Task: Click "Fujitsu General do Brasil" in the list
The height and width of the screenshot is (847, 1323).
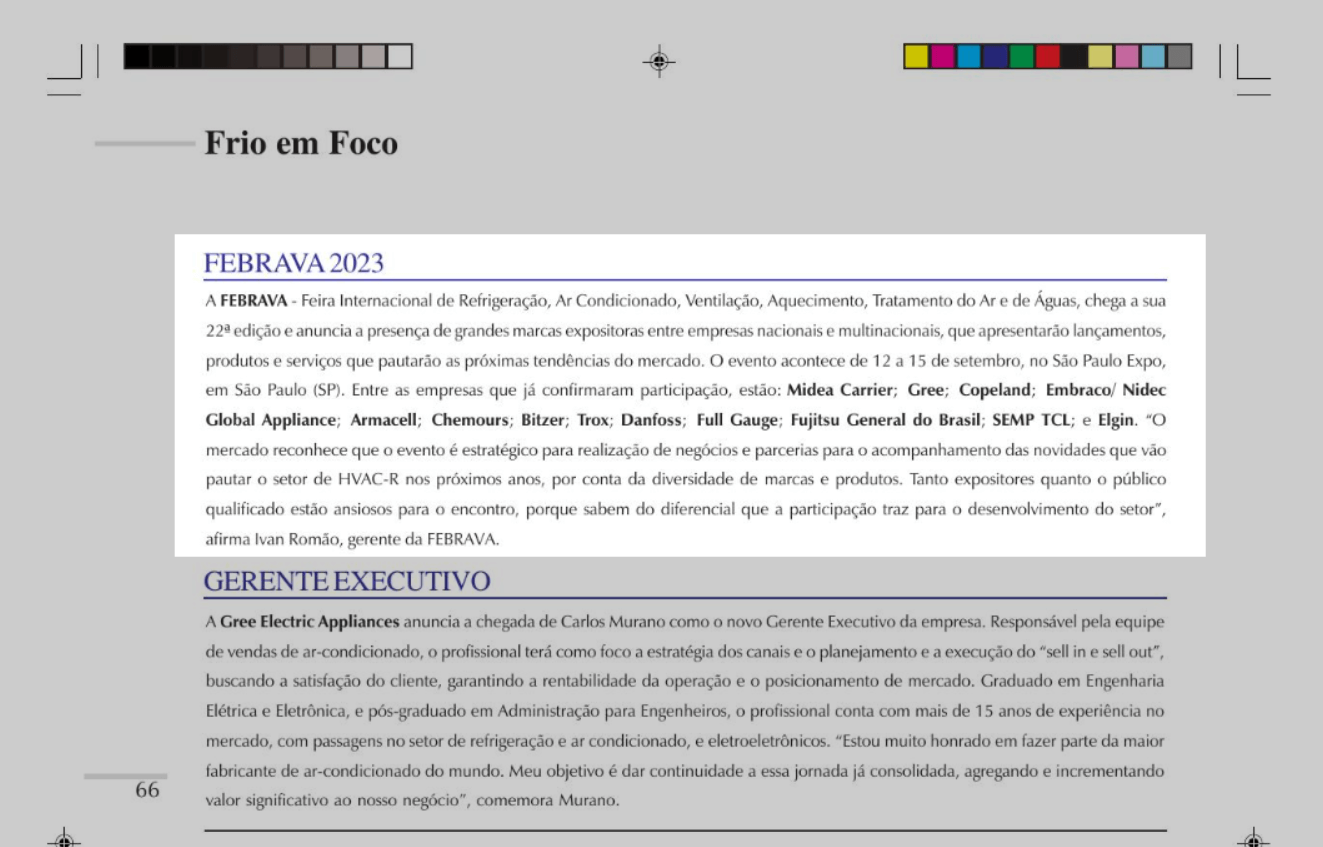Action: (886, 420)
